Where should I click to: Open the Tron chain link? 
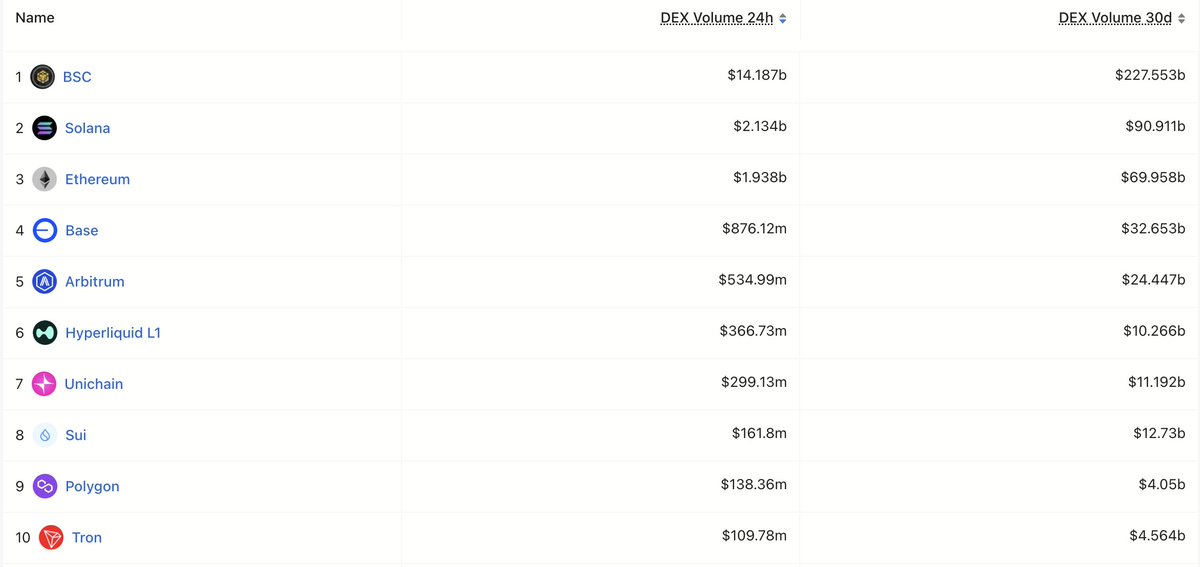[87, 537]
